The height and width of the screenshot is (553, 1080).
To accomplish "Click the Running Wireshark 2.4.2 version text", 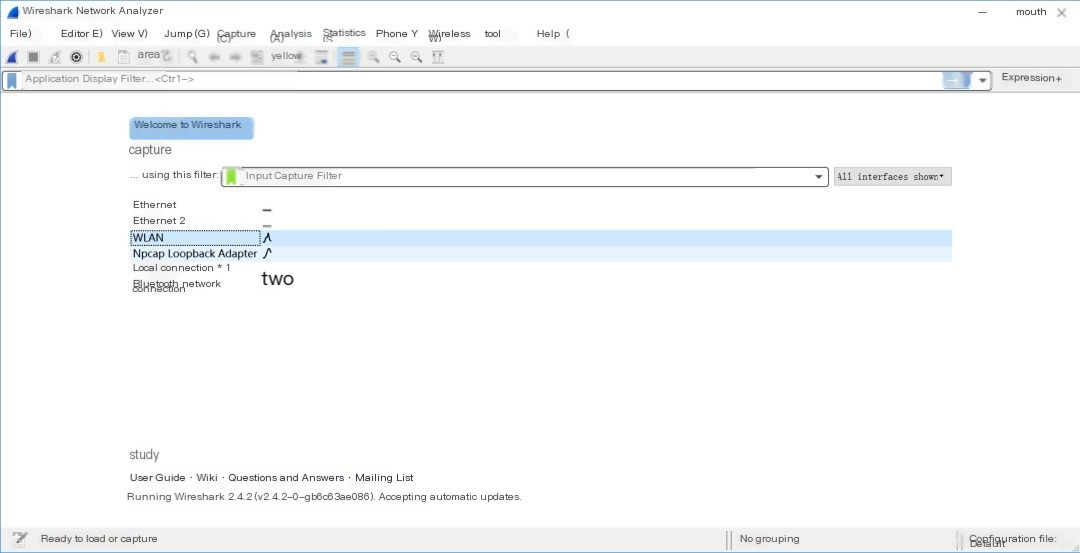I will click(x=324, y=497).
